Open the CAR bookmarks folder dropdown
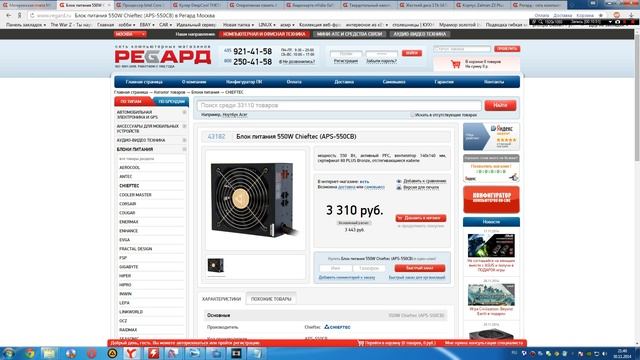Screen dimensions: 640x360 pyautogui.click(x=165, y=25)
